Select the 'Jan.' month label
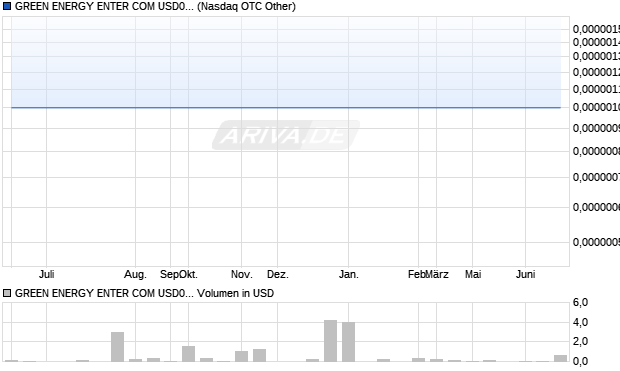This screenshot has width=620, height=371. (349, 274)
